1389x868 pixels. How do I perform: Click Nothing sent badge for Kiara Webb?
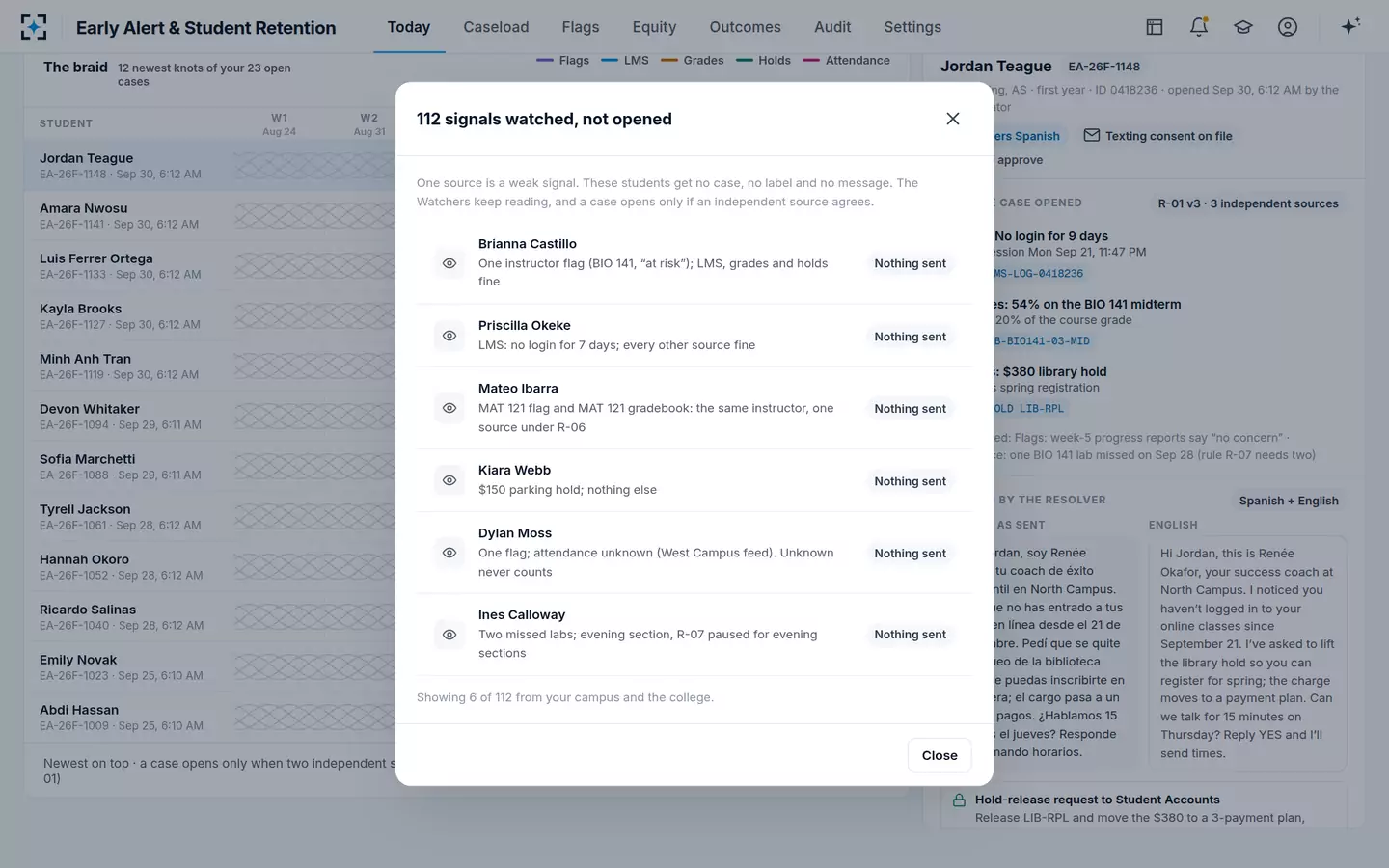click(x=911, y=481)
